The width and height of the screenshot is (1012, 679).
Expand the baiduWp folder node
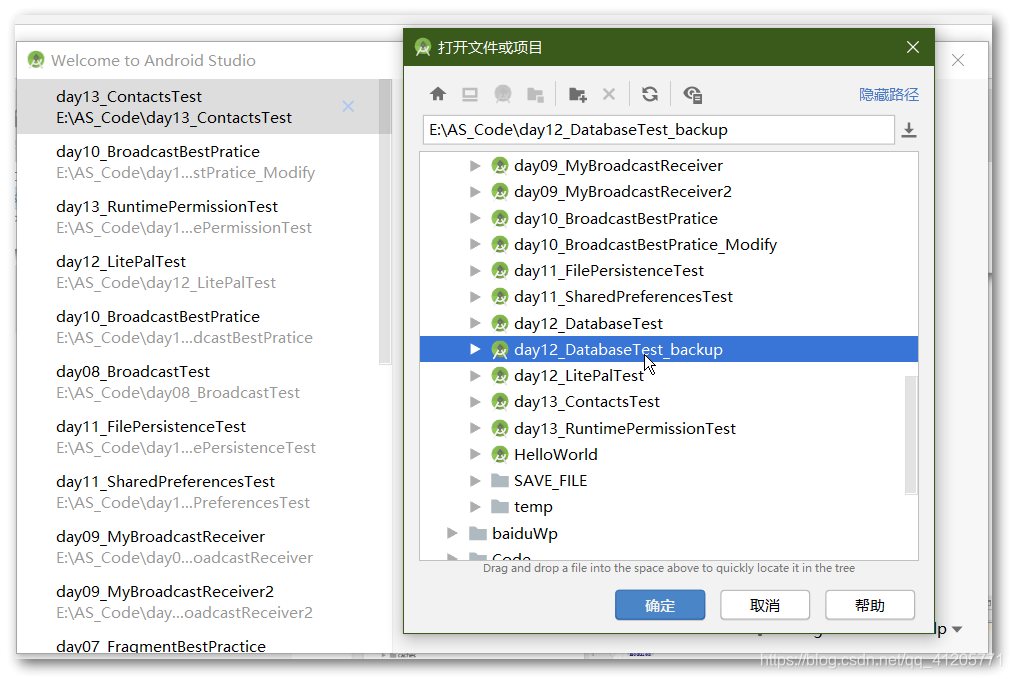[x=452, y=533]
